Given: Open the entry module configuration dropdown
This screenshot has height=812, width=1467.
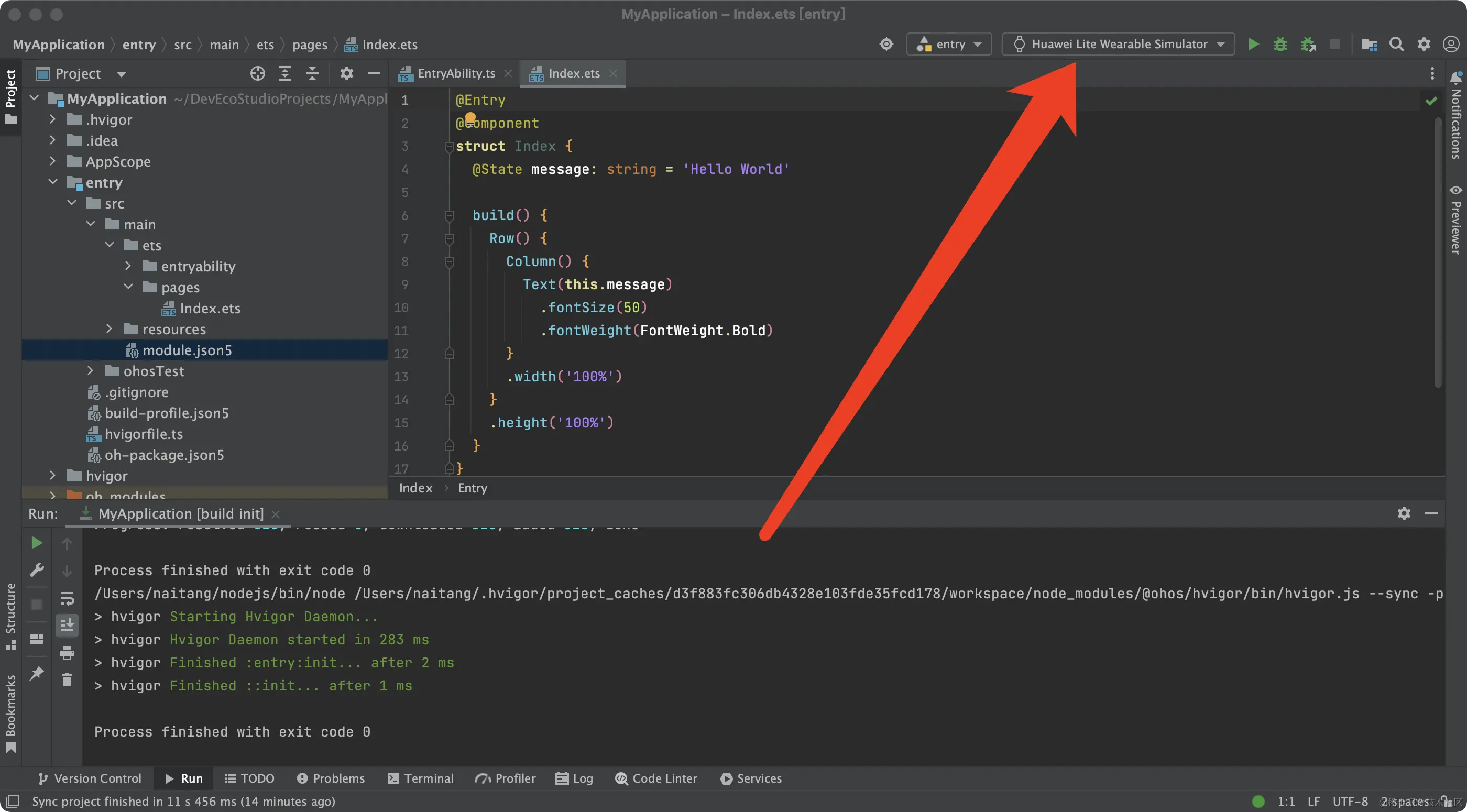Looking at the screenshot, I should click(x=949, y=45).
